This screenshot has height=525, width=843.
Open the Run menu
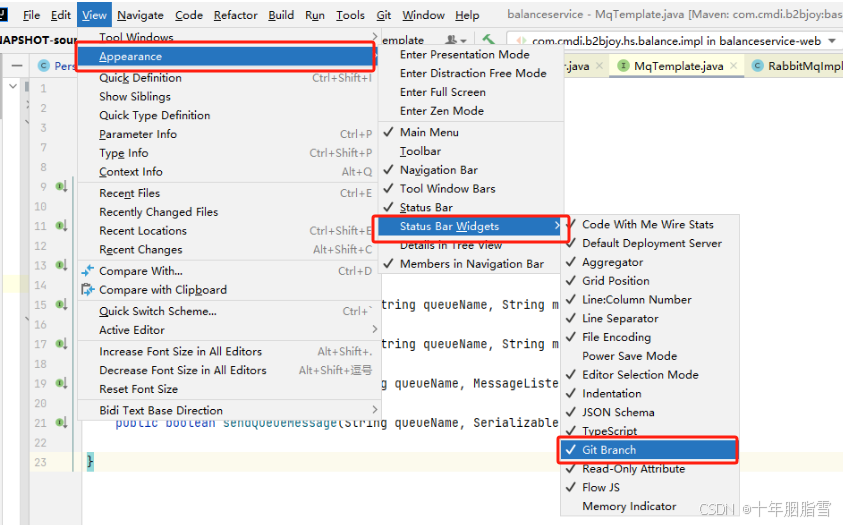tap(315, 15)
